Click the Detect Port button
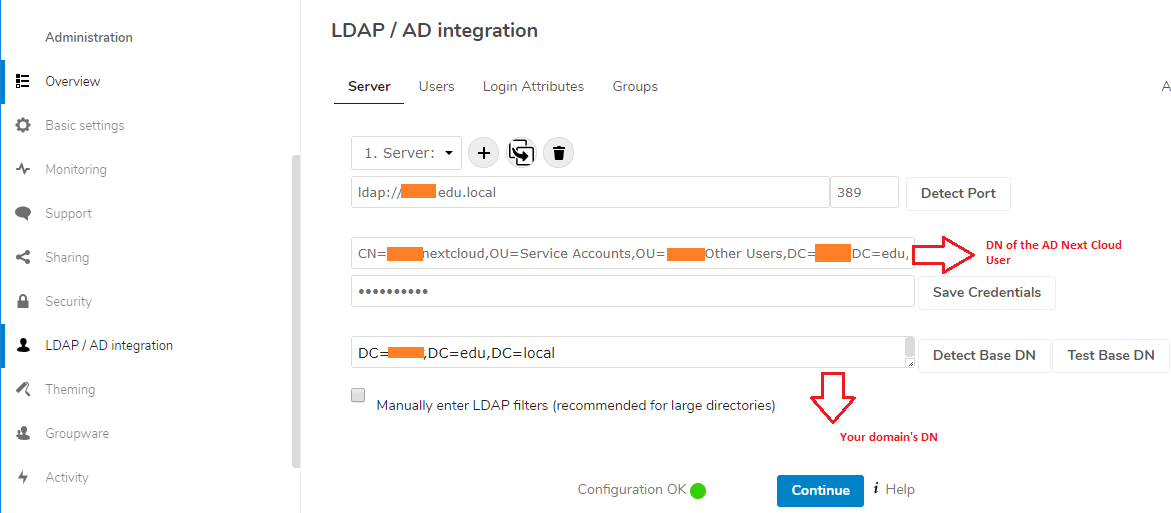 click(x=958, y=193)
